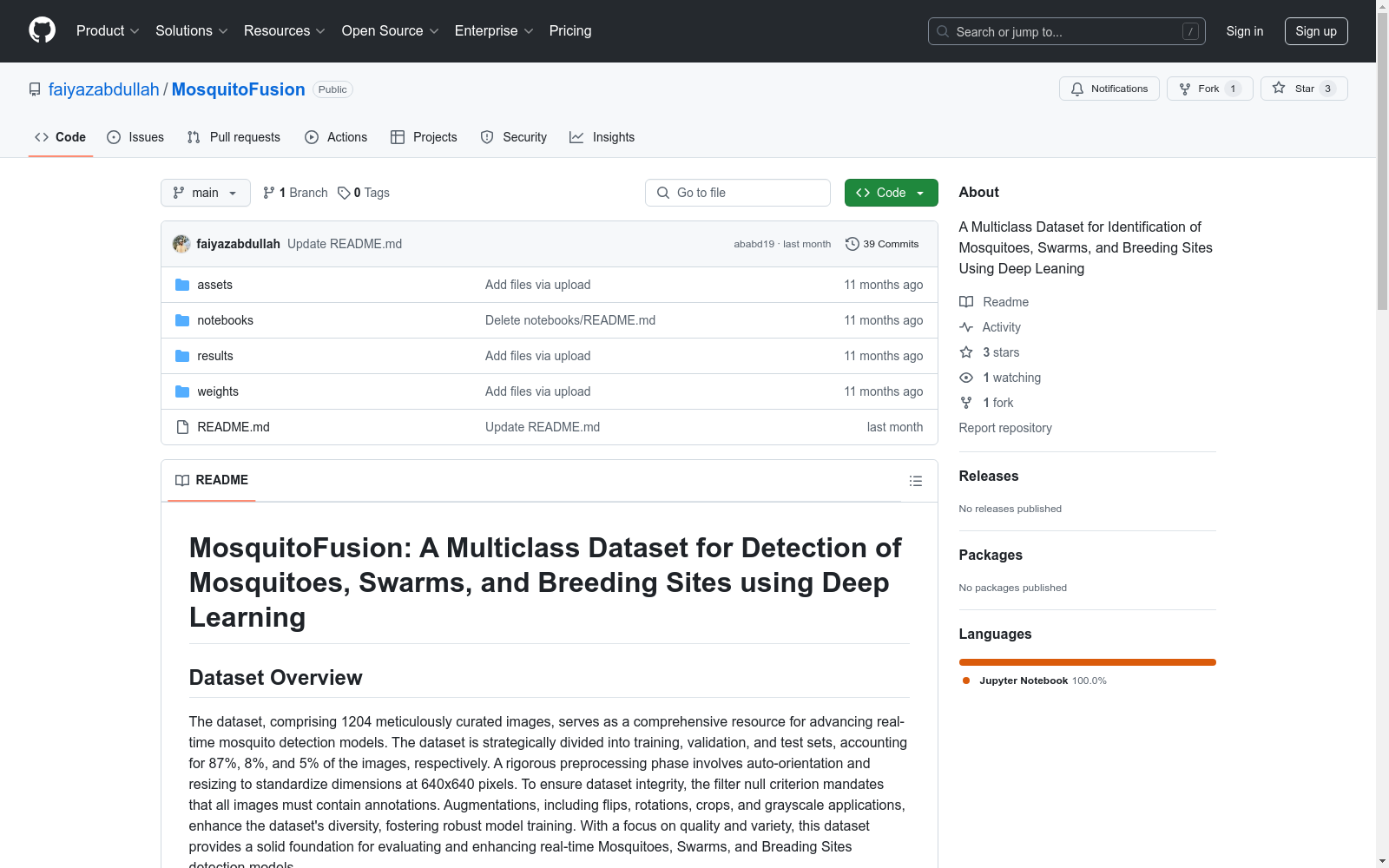This screenshot has height=868, width=1389.
Task: Click 'Delete notebooks/README.md' commit message
Action: point(570,320)
